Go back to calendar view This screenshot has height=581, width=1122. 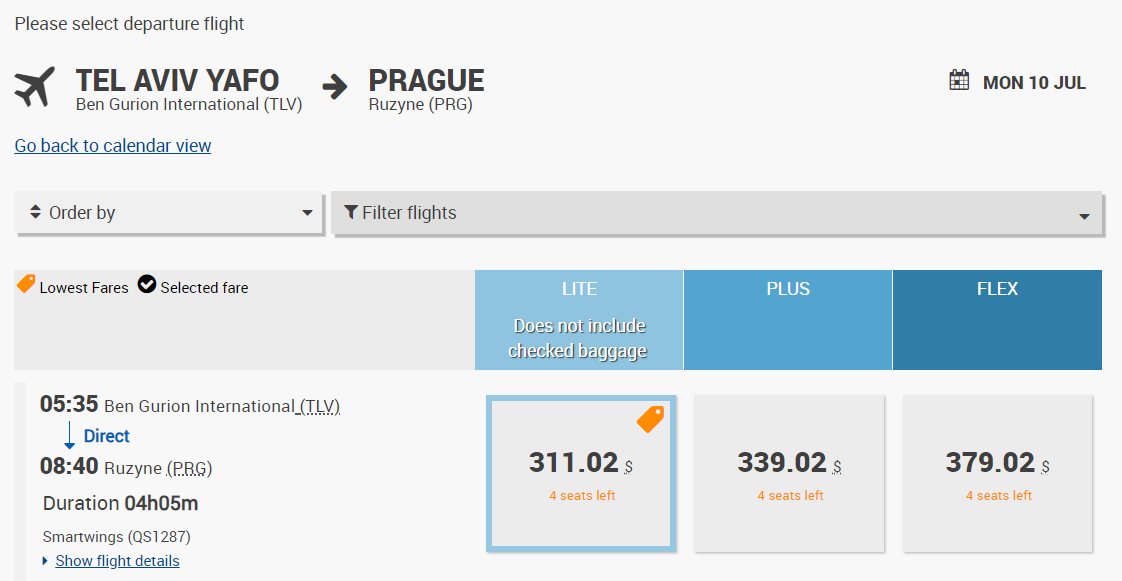[113, 146]
